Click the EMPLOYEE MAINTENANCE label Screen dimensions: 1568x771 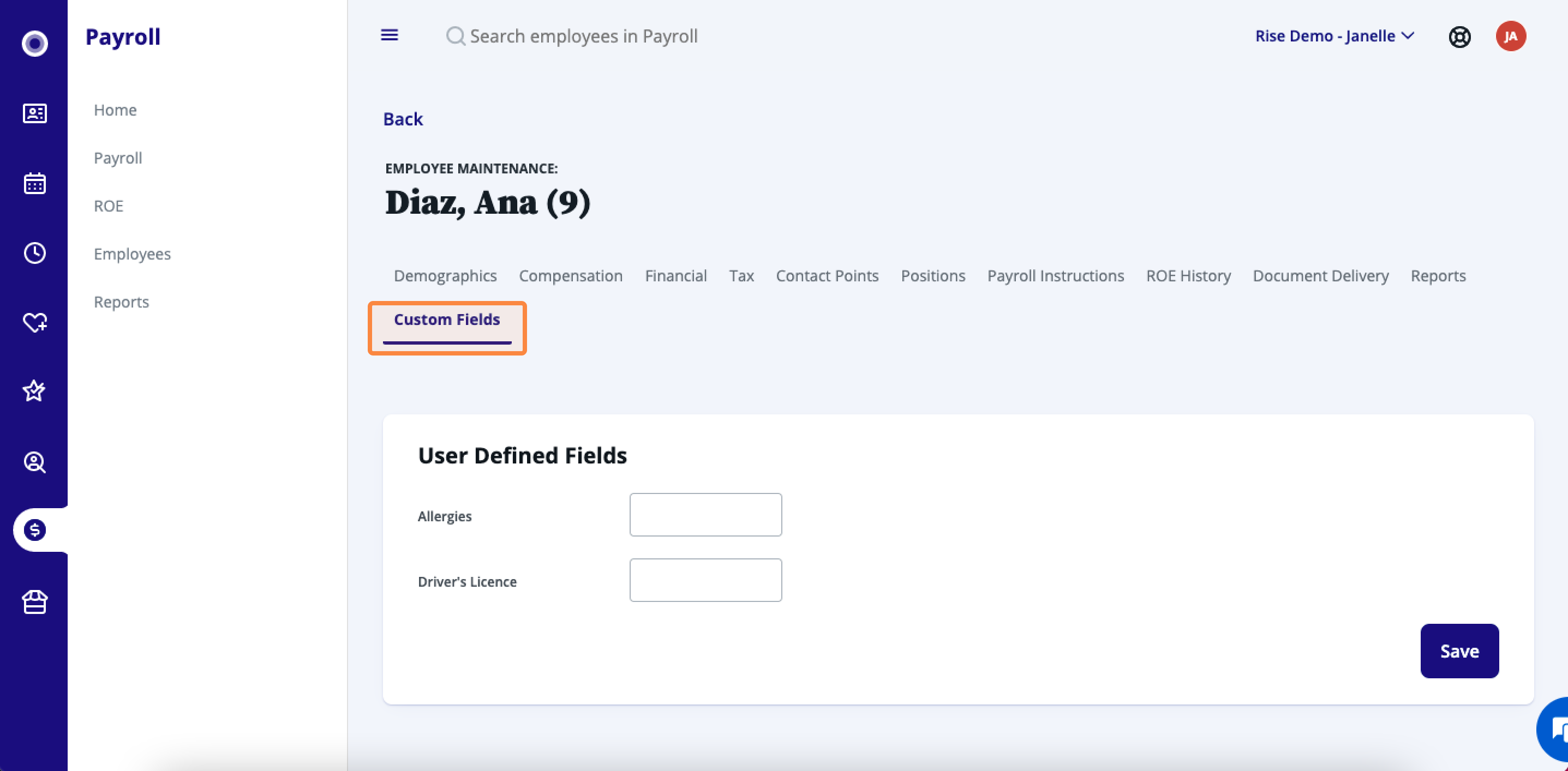click(471, 168)
